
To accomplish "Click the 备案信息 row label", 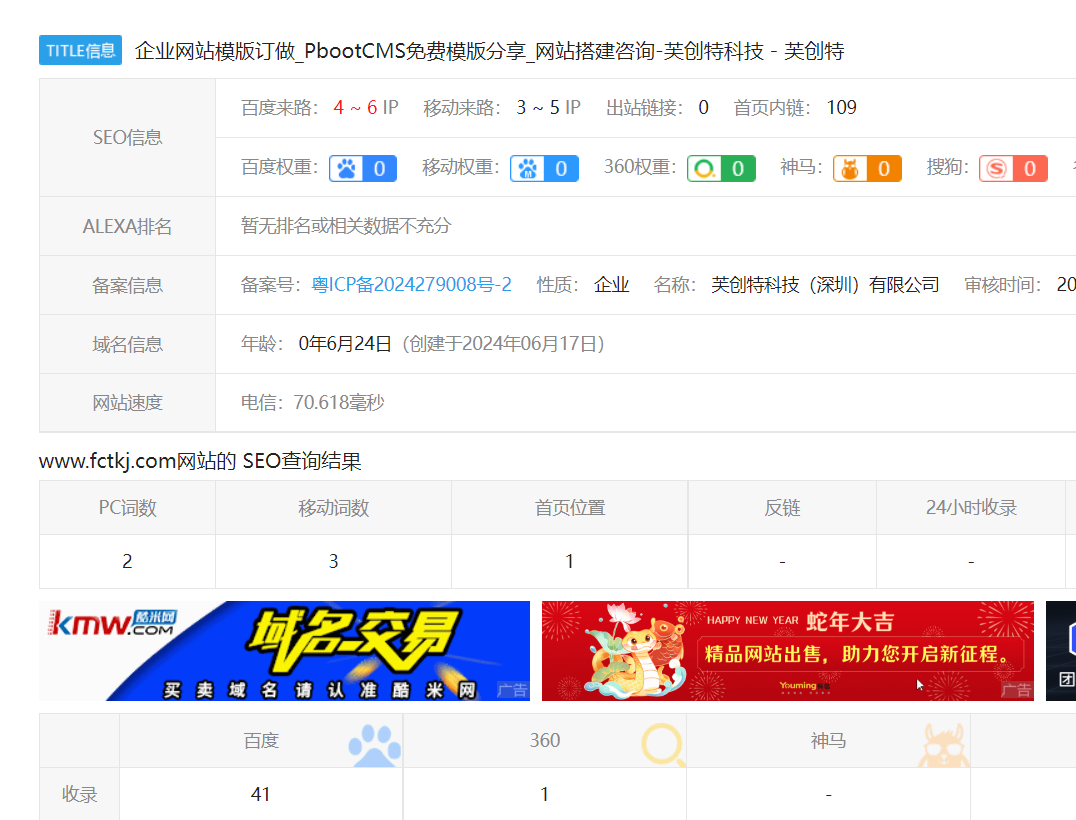I will coord(128,285).
